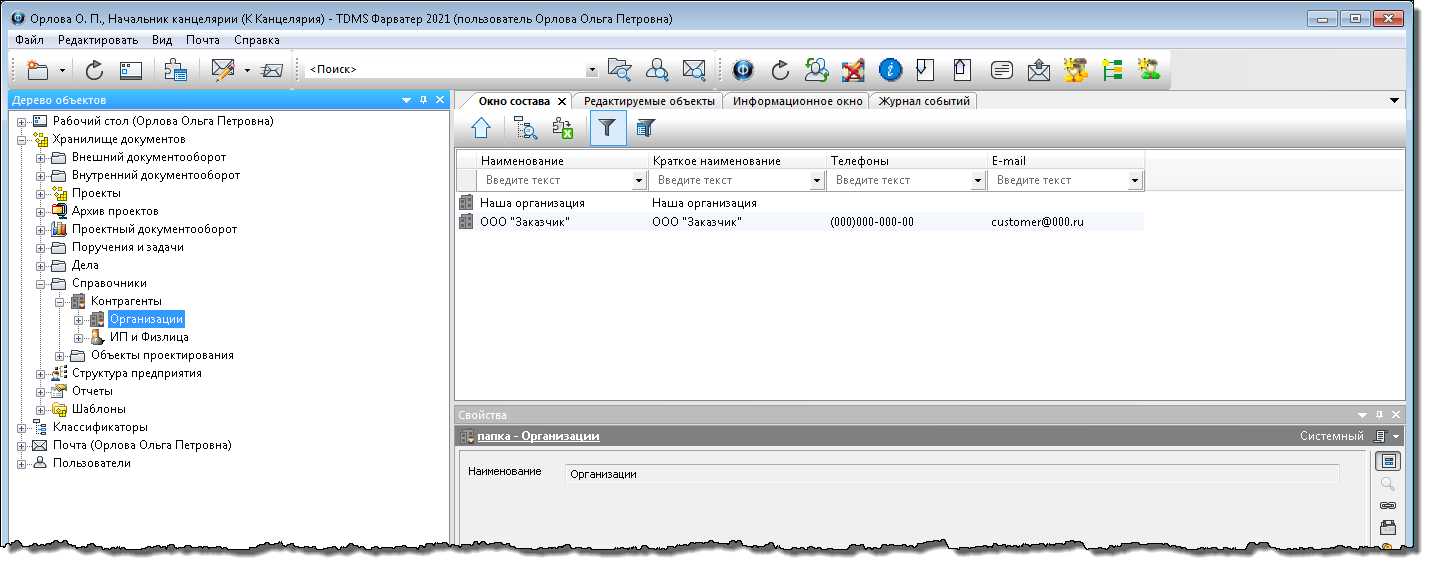The width and height of the screenshot is (1429, 565).
Task: Toggle the pin on Дерево объектов panel
Action: 423,100
